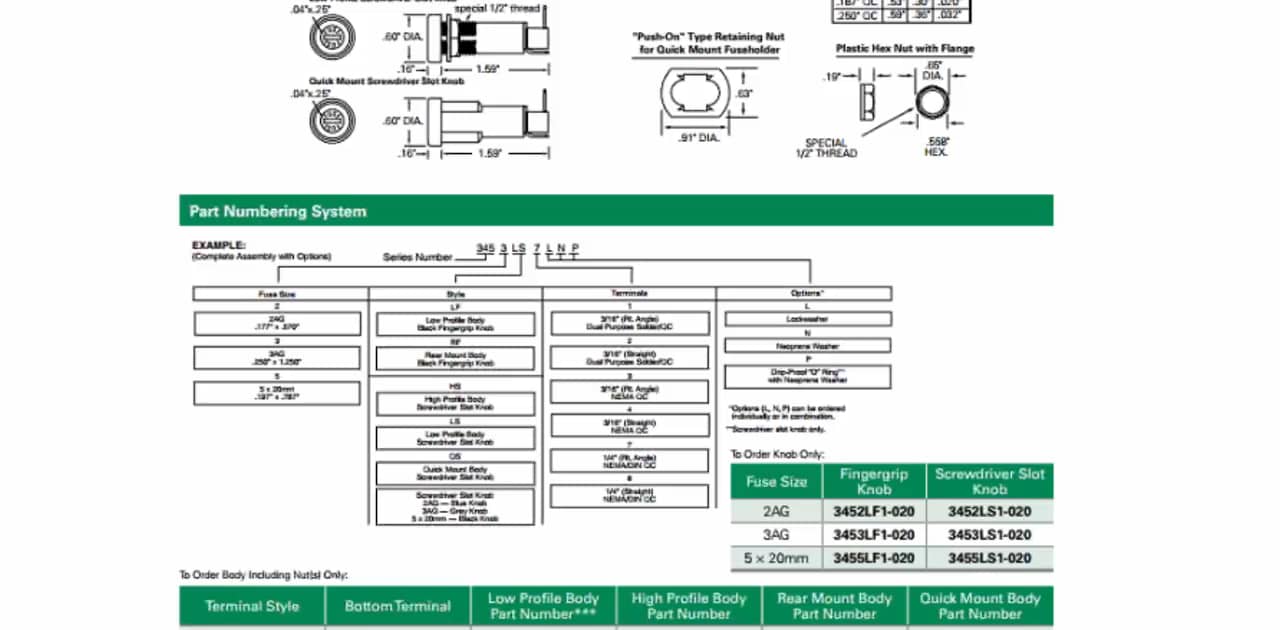Select part number 3453LF1-020
The image size is (1280, 630).
[x=874, y=535]
